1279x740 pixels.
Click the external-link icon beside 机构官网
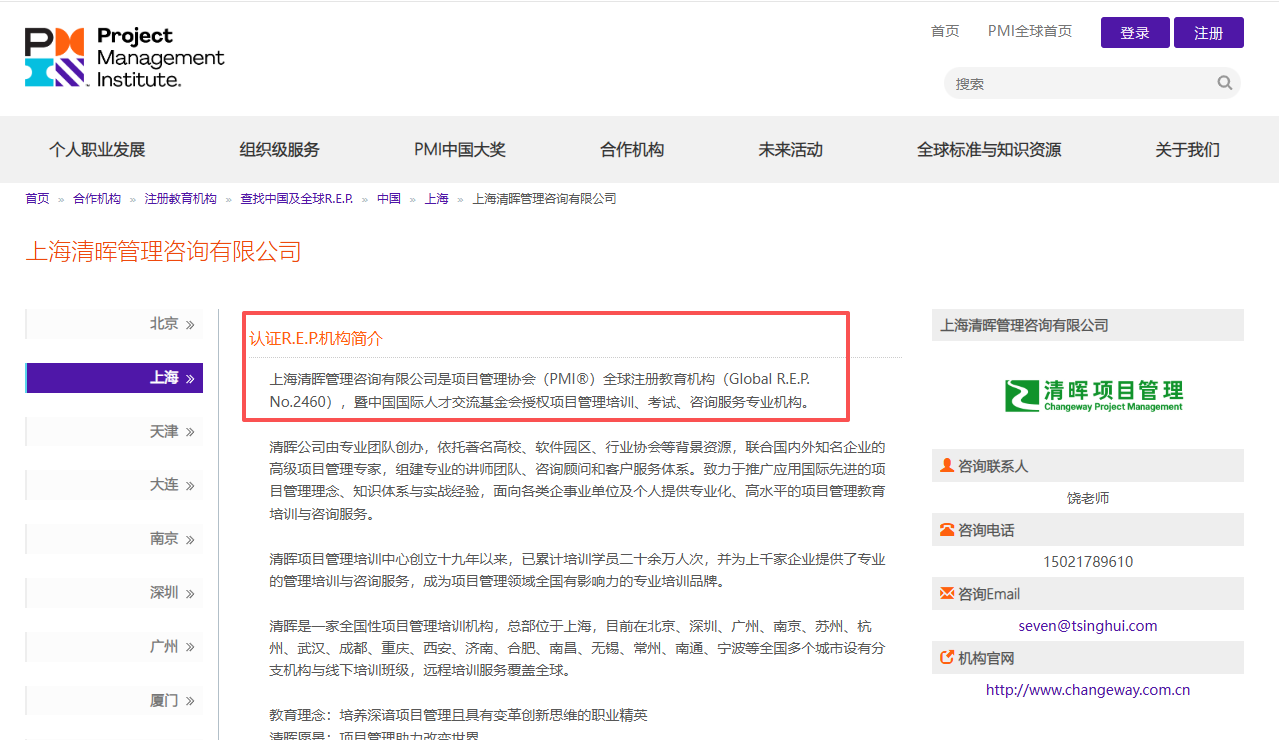click(947, 657)
